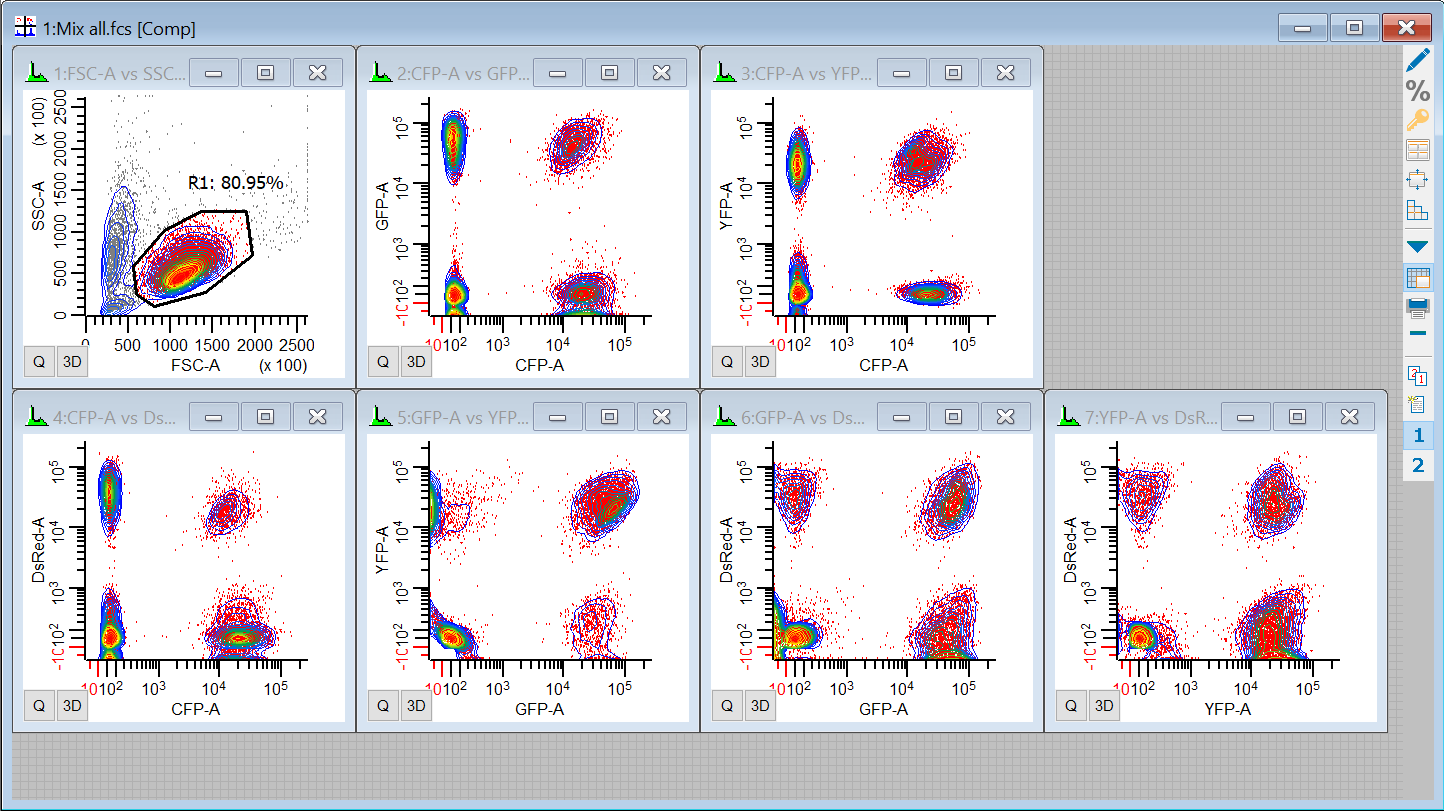Toggle 3D view on FSC-A vs SSC-A plot
Viewport: 1444px width, 811px height.
click(x=72, y=362)
